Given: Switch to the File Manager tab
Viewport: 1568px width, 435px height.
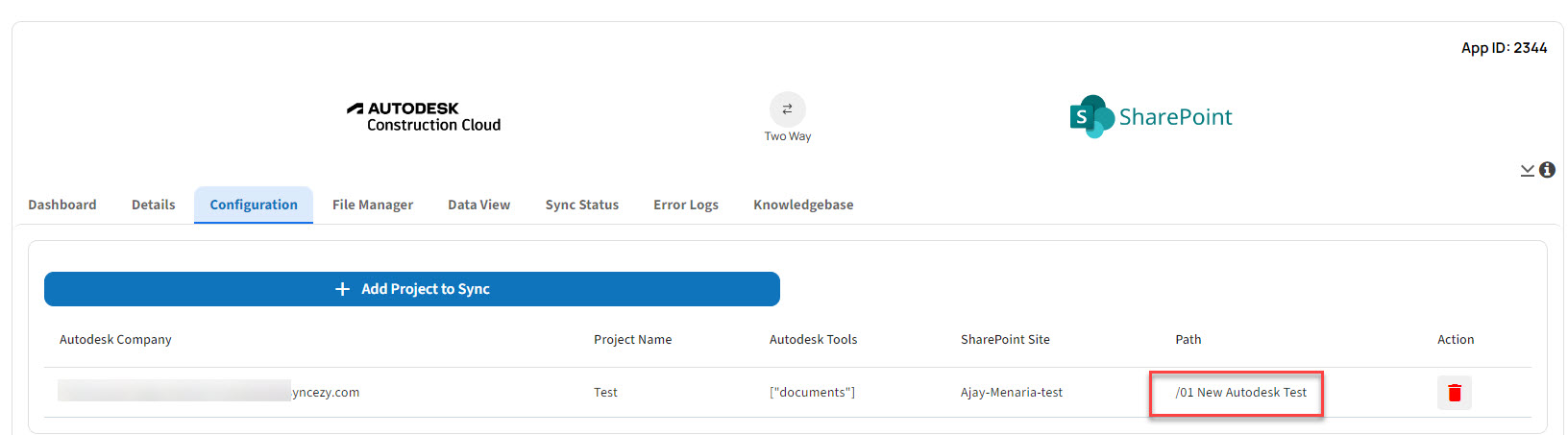Looking at the screenshot, I should (373, 205).
